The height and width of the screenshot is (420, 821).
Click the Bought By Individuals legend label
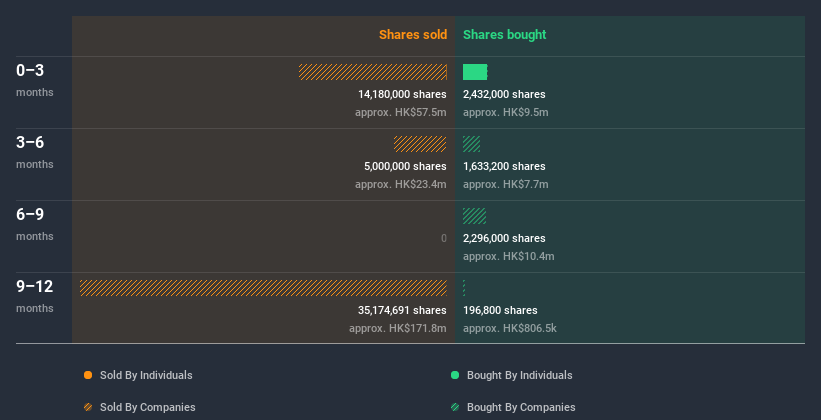click(x=519, y=375)
